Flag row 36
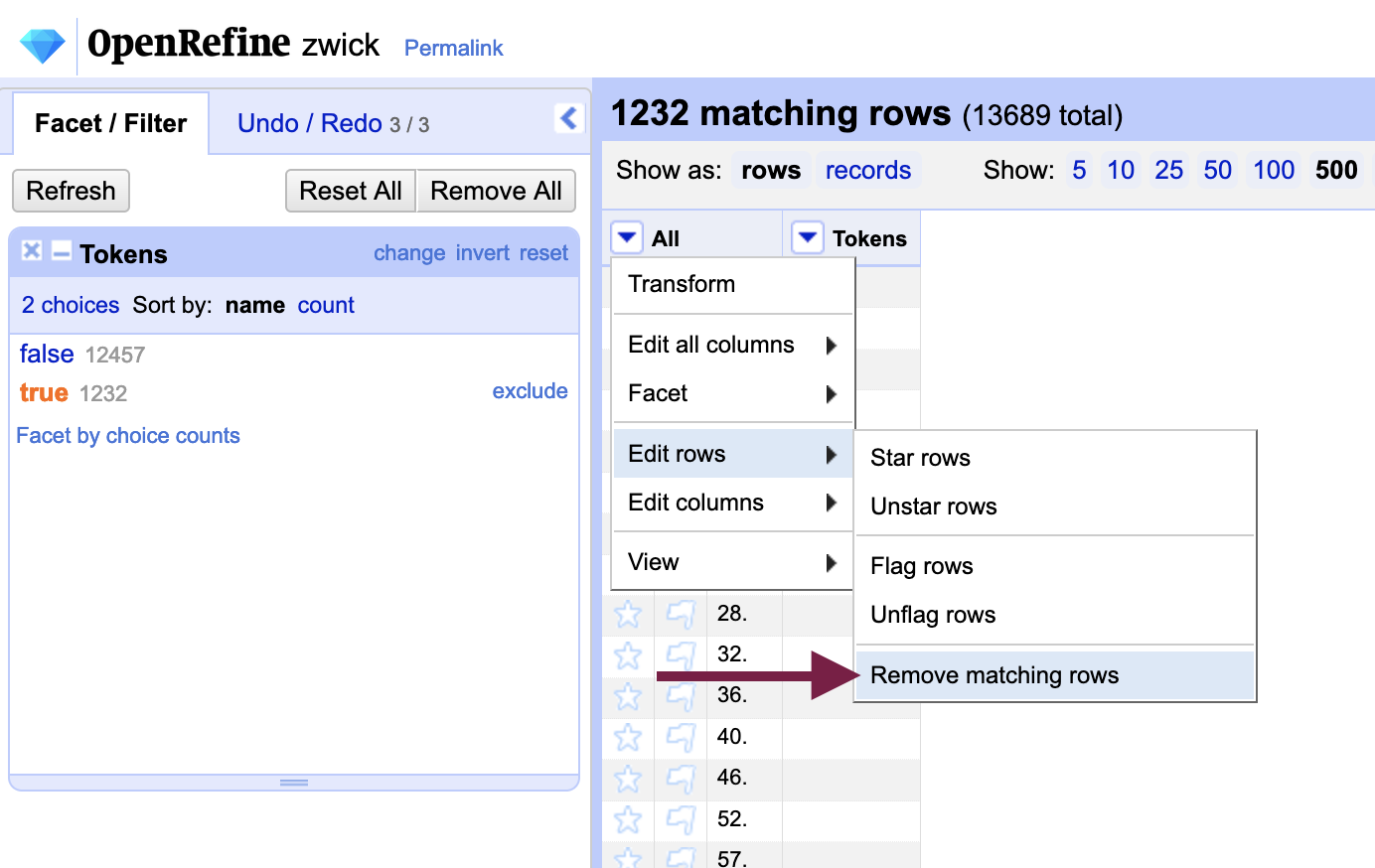The image size is (1375, 868). click(x=681, y=696)
